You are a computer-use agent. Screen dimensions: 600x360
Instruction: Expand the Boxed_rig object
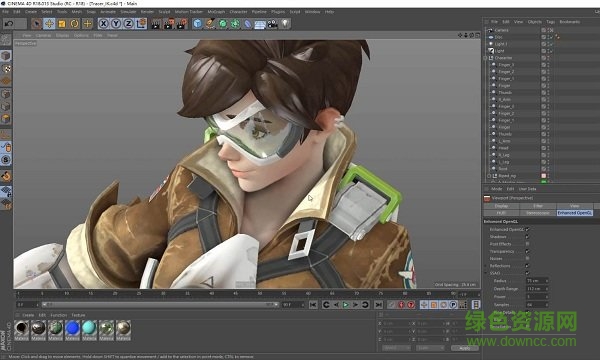tap(489, 176)
